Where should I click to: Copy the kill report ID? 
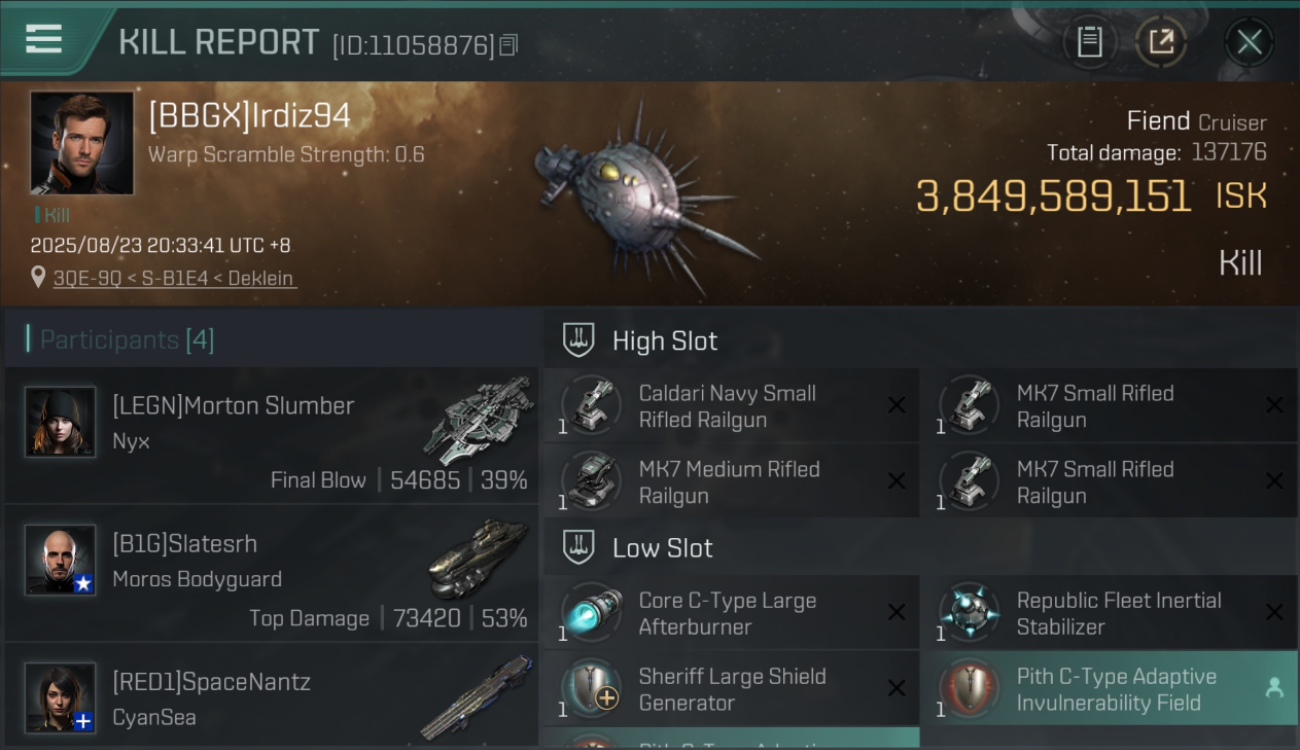[508, 45]
